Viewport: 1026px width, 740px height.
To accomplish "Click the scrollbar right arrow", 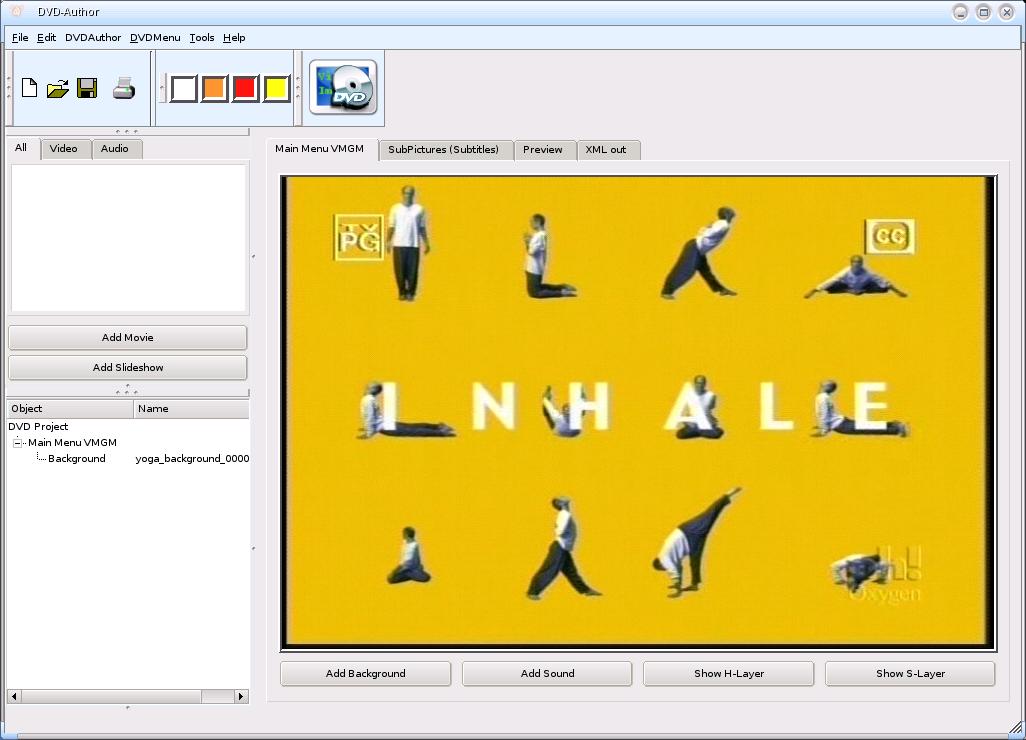I will (241, 696).
